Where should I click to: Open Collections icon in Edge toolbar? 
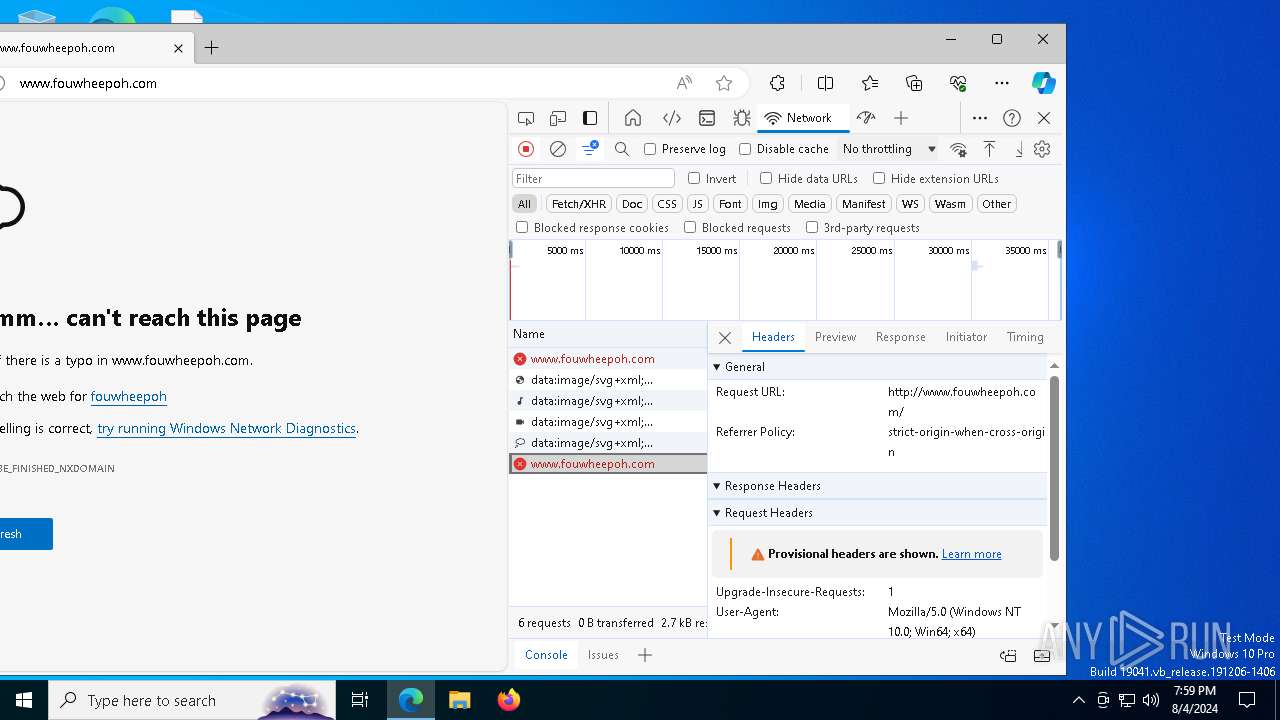914,83
